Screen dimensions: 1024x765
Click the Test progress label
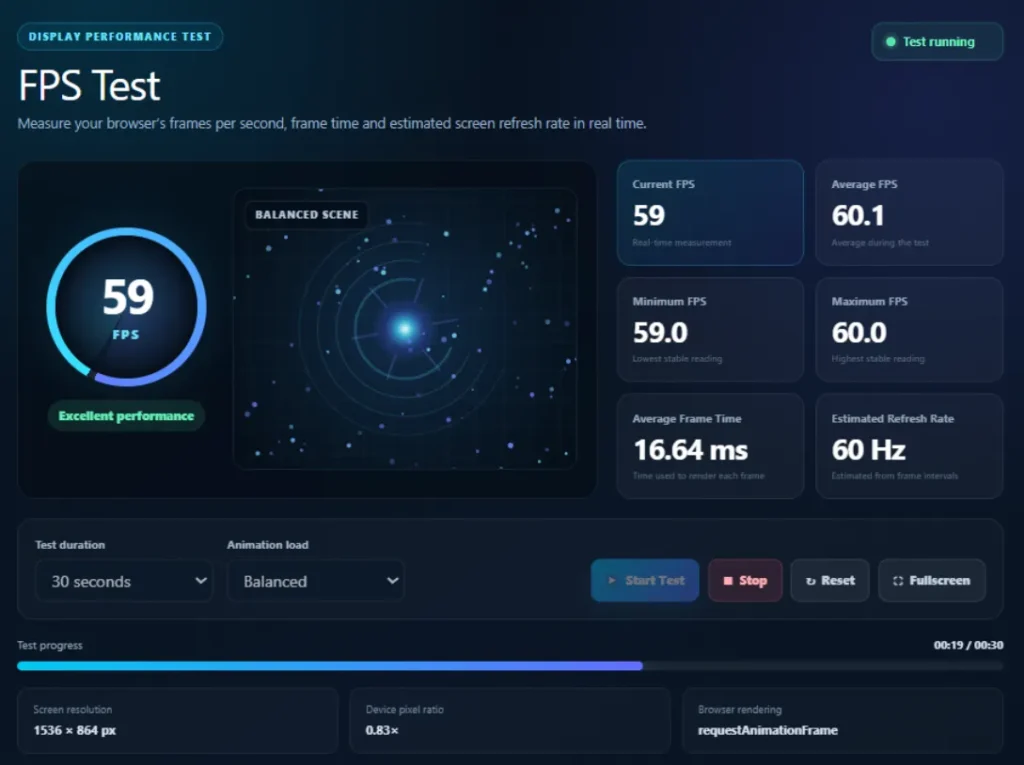pyautogui.click(x=50, y=645)
